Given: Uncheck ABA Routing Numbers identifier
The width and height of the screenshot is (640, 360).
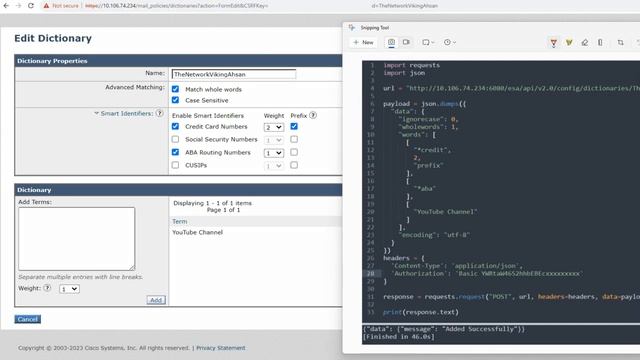Looking at the screenshot, I should point(176,152).
